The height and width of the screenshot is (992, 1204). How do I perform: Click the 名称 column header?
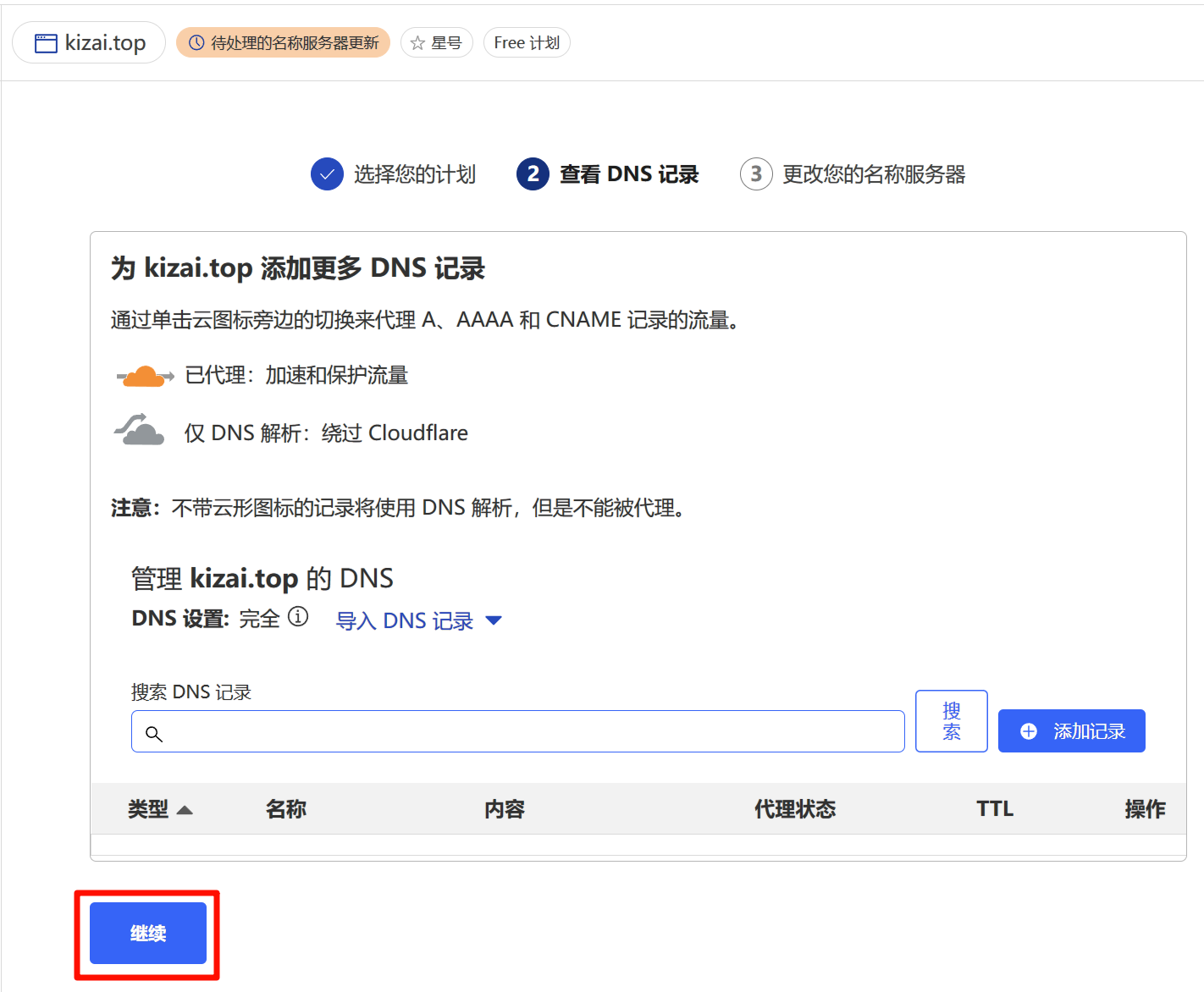(x=286, y=809)
